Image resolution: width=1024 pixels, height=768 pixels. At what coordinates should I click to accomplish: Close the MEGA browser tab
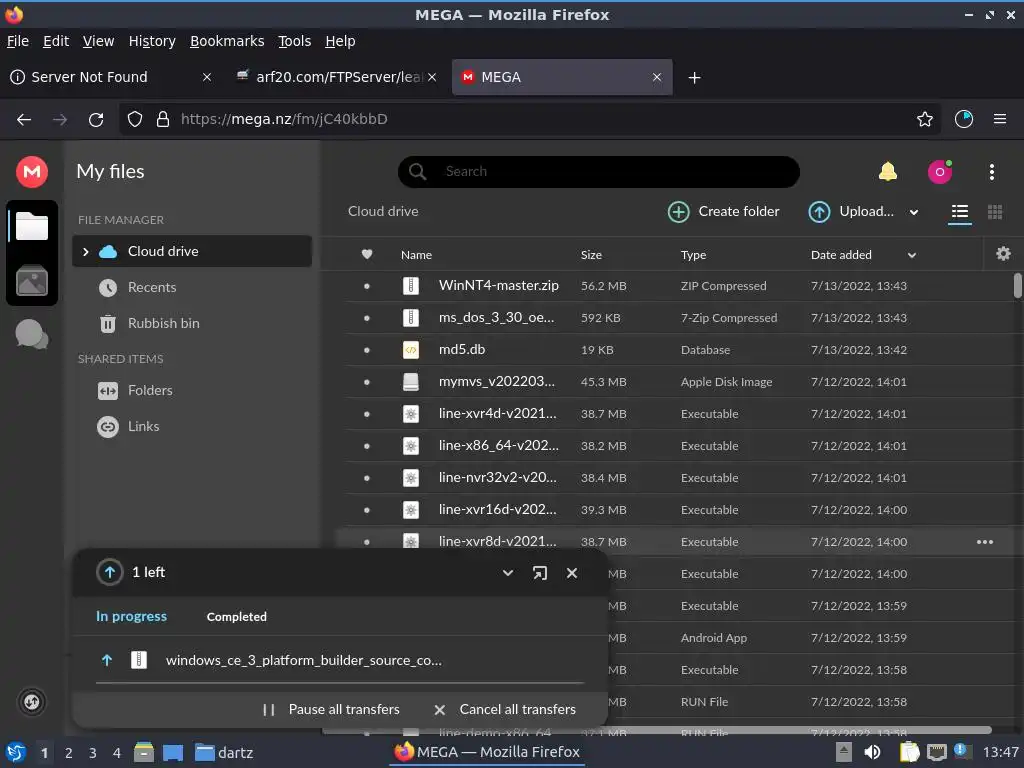[656, 77]
